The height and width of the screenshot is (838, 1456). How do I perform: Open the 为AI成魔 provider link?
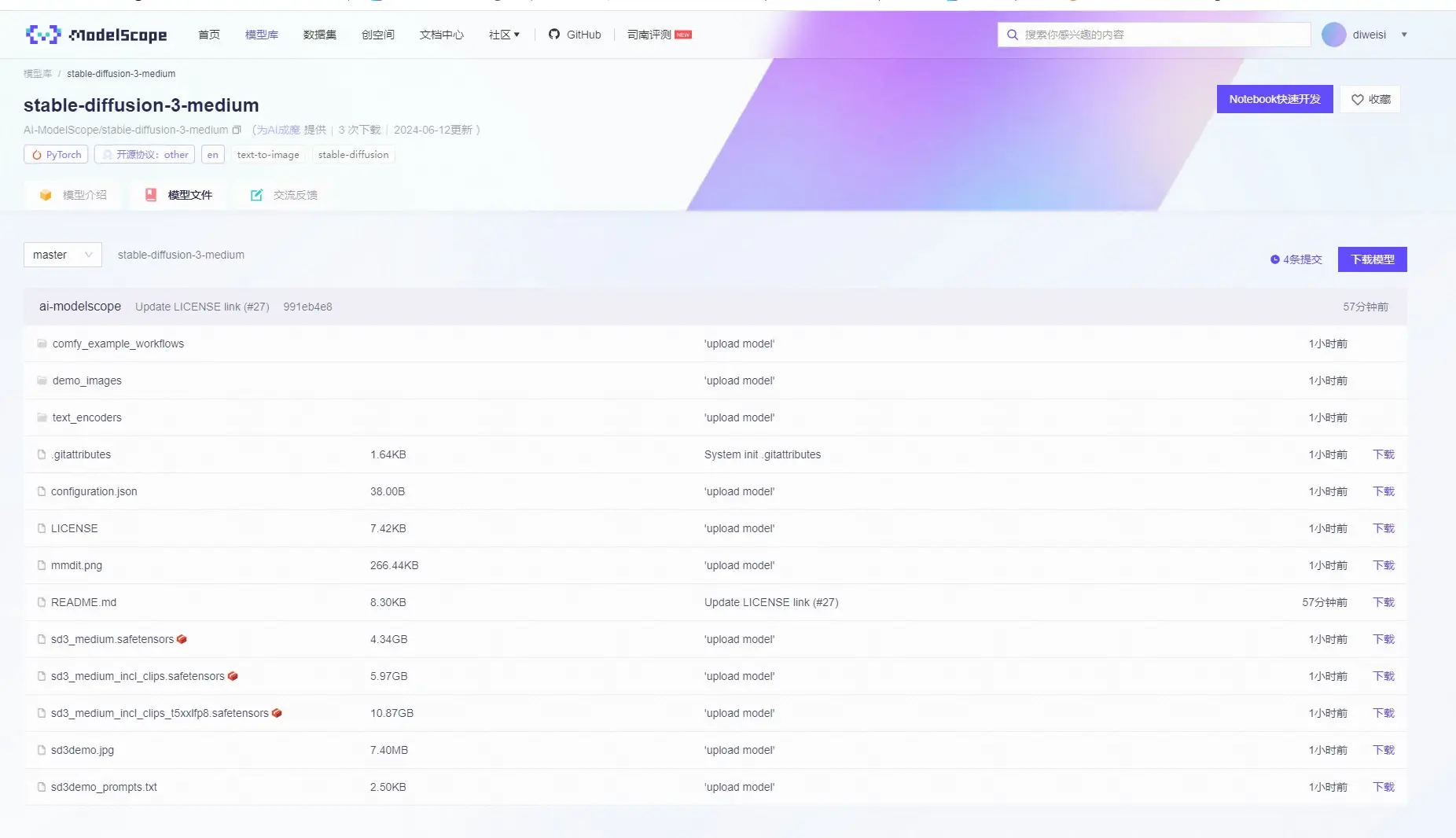(278, 130)
